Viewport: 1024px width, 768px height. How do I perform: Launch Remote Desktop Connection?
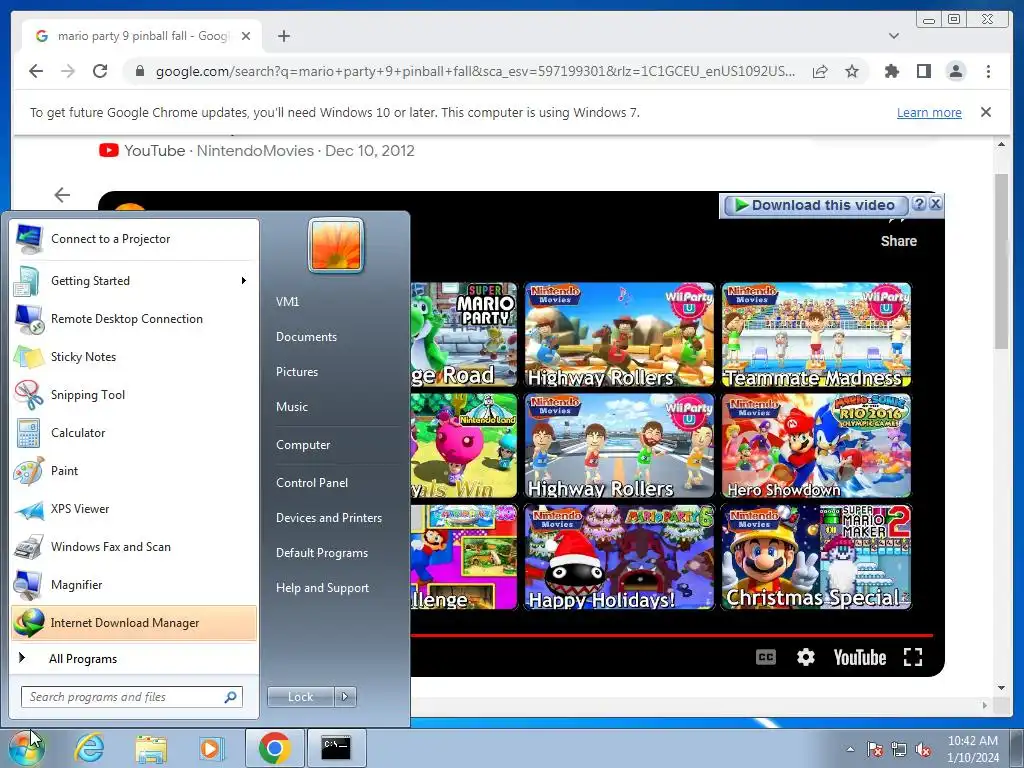point(134,319)
